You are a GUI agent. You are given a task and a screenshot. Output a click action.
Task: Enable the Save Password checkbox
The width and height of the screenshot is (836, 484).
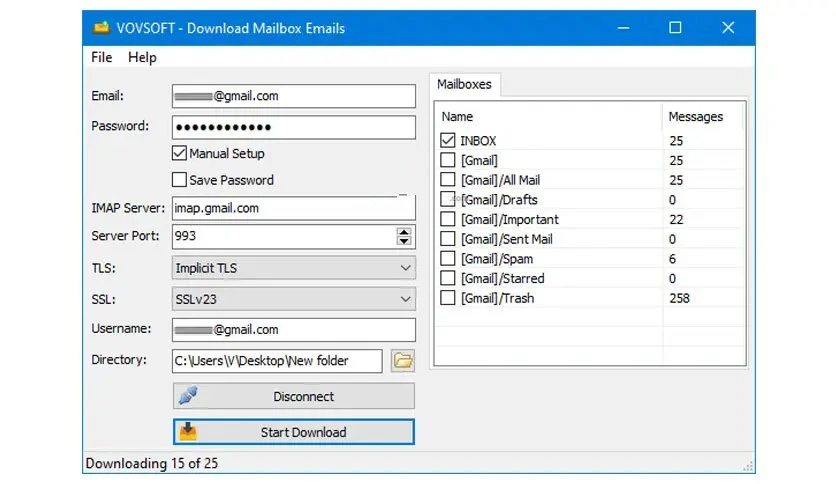tap(179, 180)
